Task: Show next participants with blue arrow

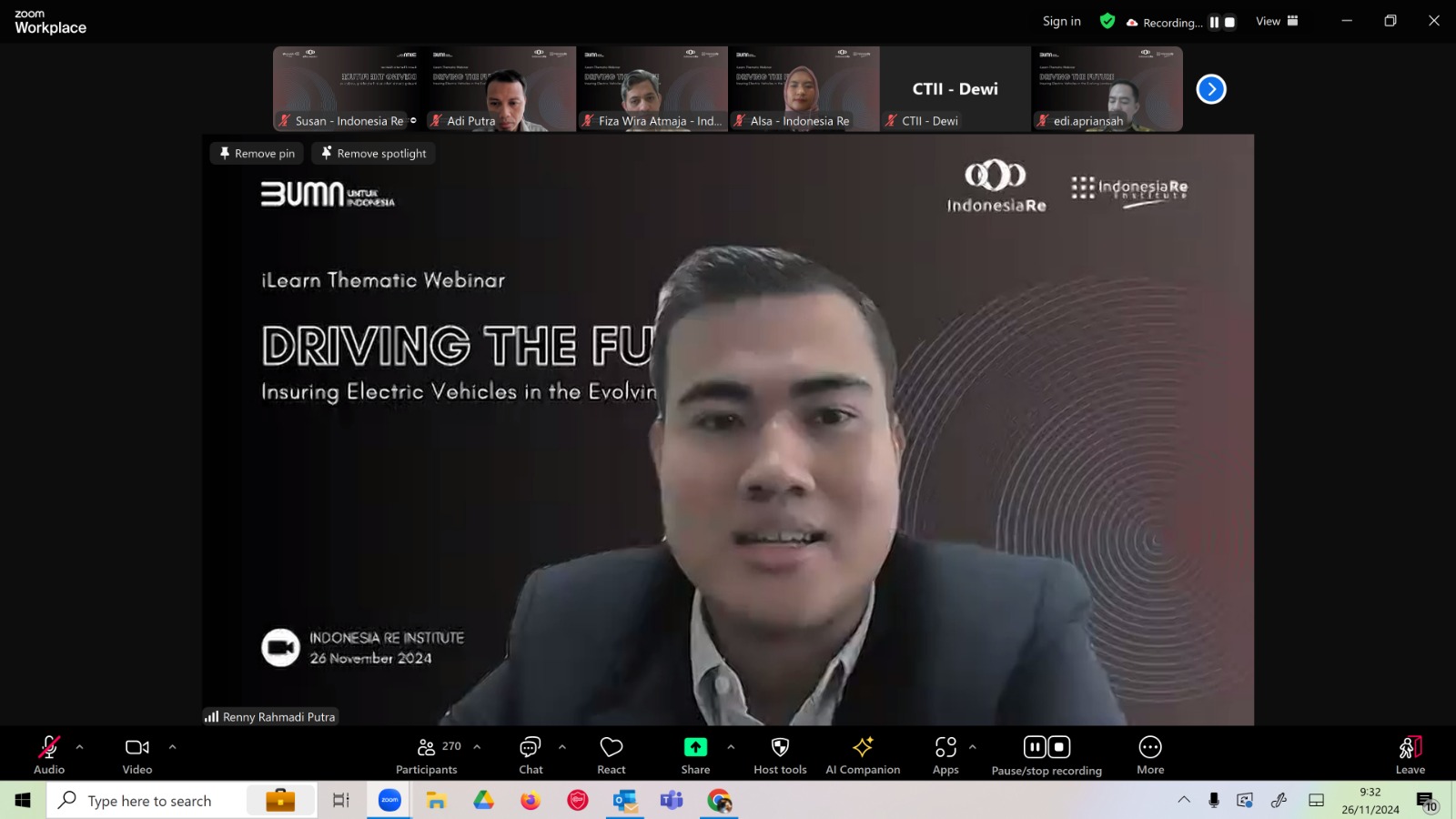Action: (x=1211, y=89)
